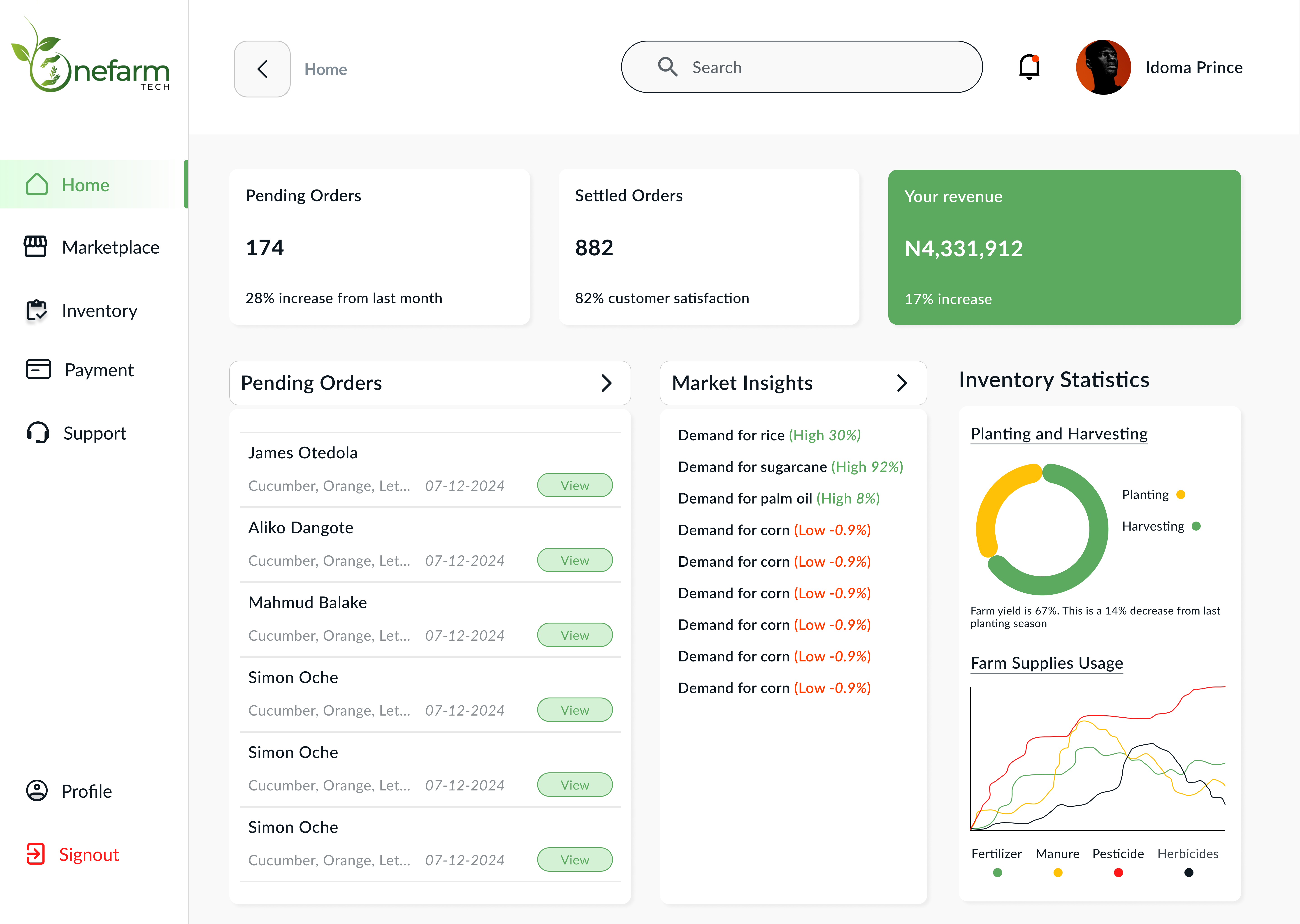Screen dimensions: 1300x924
Task: Click the 'N4,331,912' revenue amount
Action: coord(964,249)
